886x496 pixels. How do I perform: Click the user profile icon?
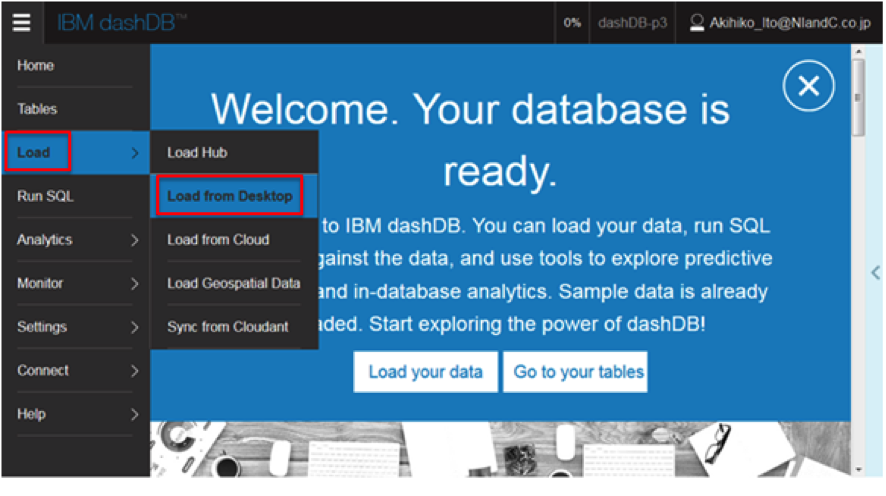click(x=698, y=22)
